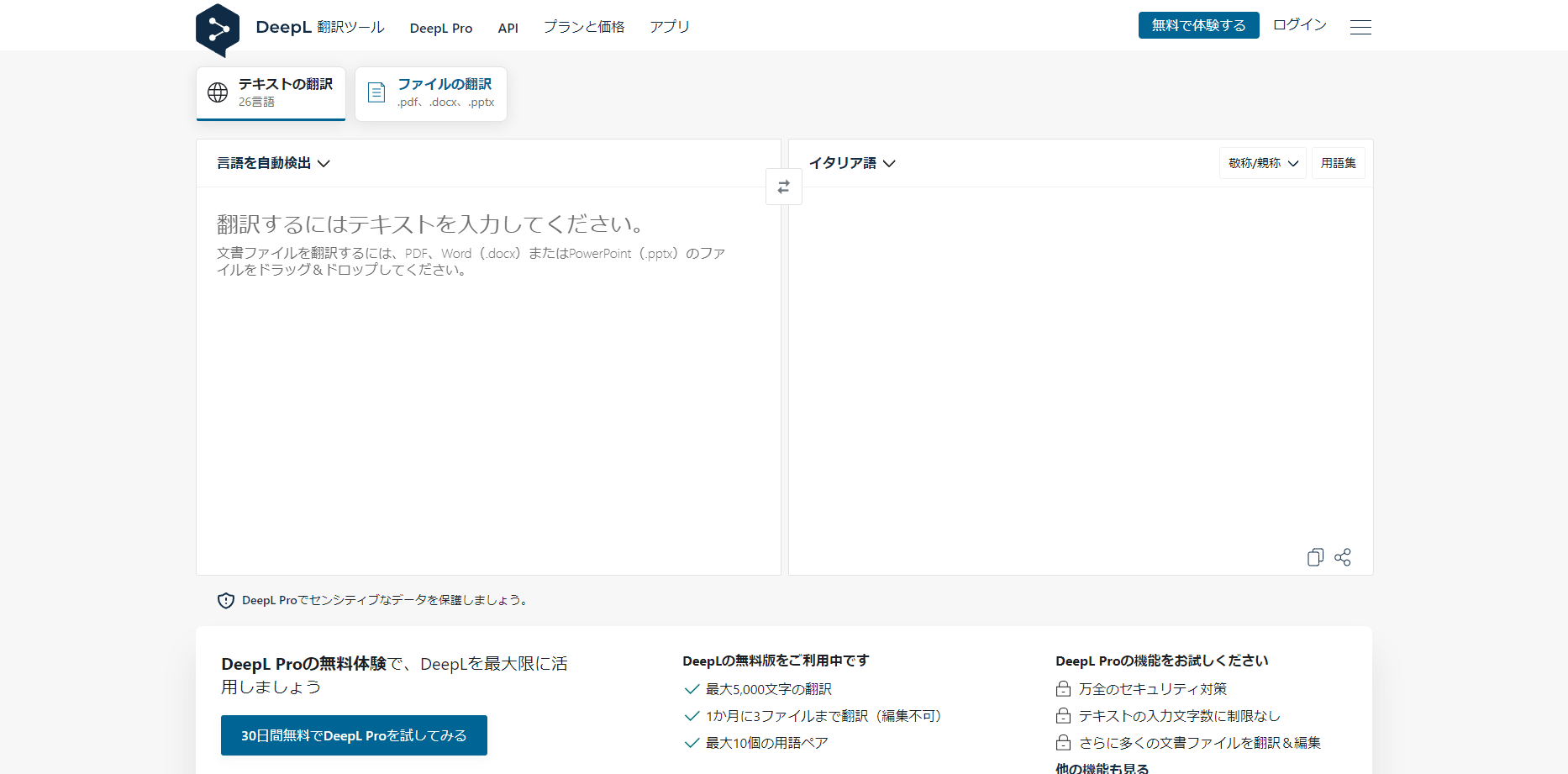Screen dimensions: 1568x774
Task: Click into the source text input area
Action: pyautogui.click(x=488, y=381)
